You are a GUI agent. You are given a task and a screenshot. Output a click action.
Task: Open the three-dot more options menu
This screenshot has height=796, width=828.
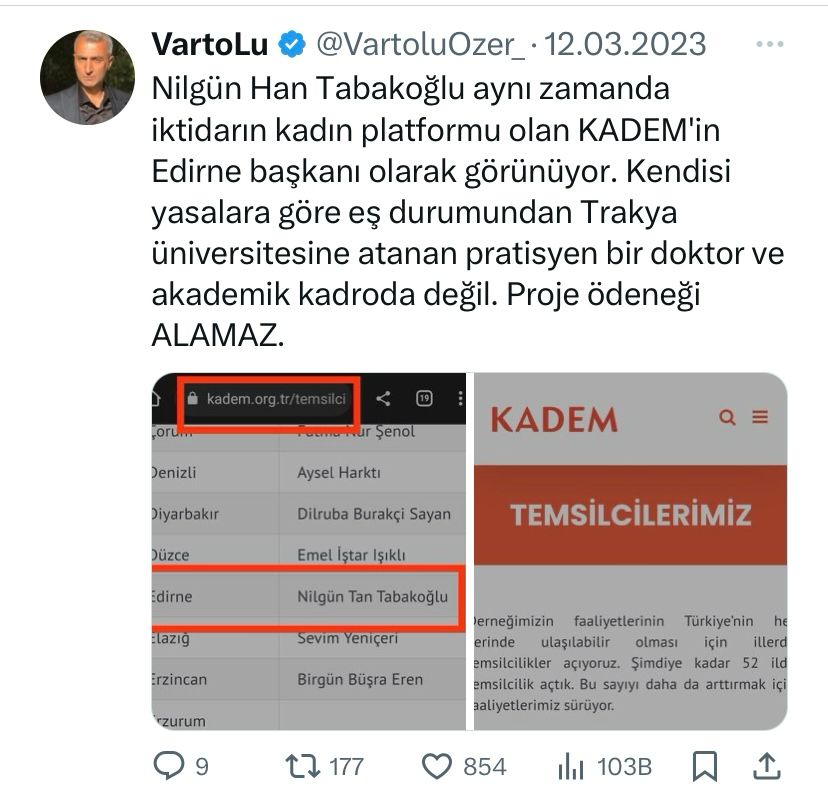[769, 44]
